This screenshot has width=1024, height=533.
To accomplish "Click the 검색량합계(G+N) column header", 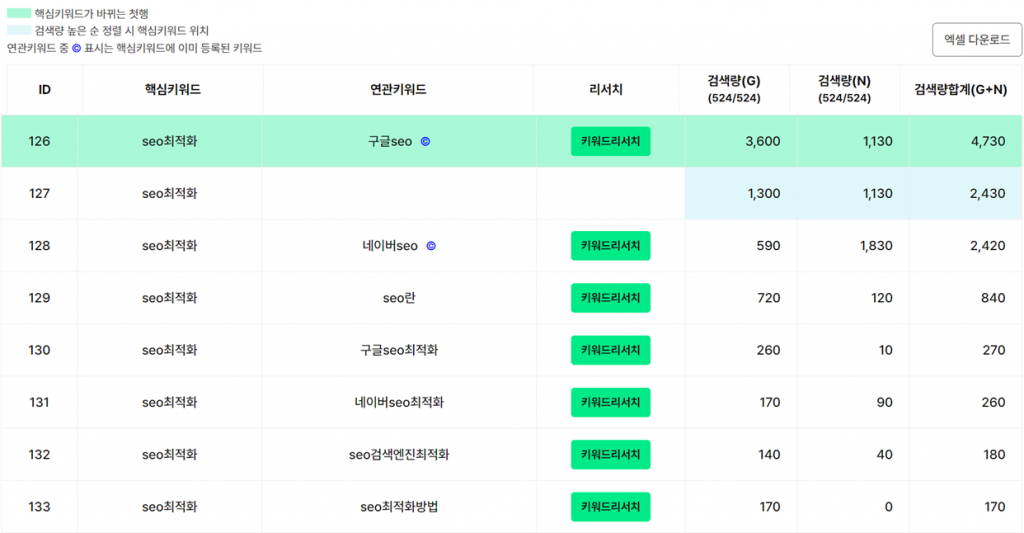I will click(960, 89).
